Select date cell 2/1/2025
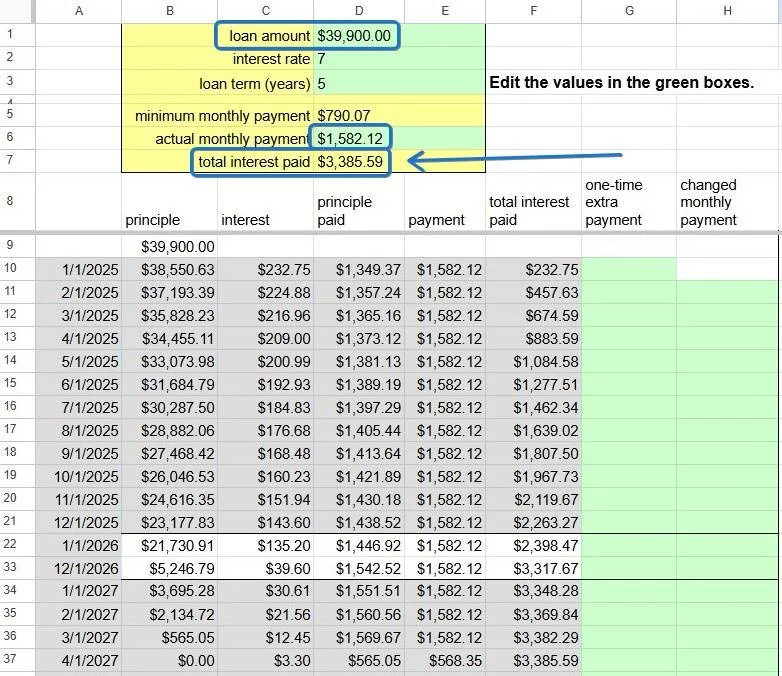Screen dimensions: 782x676 (78, 292)
